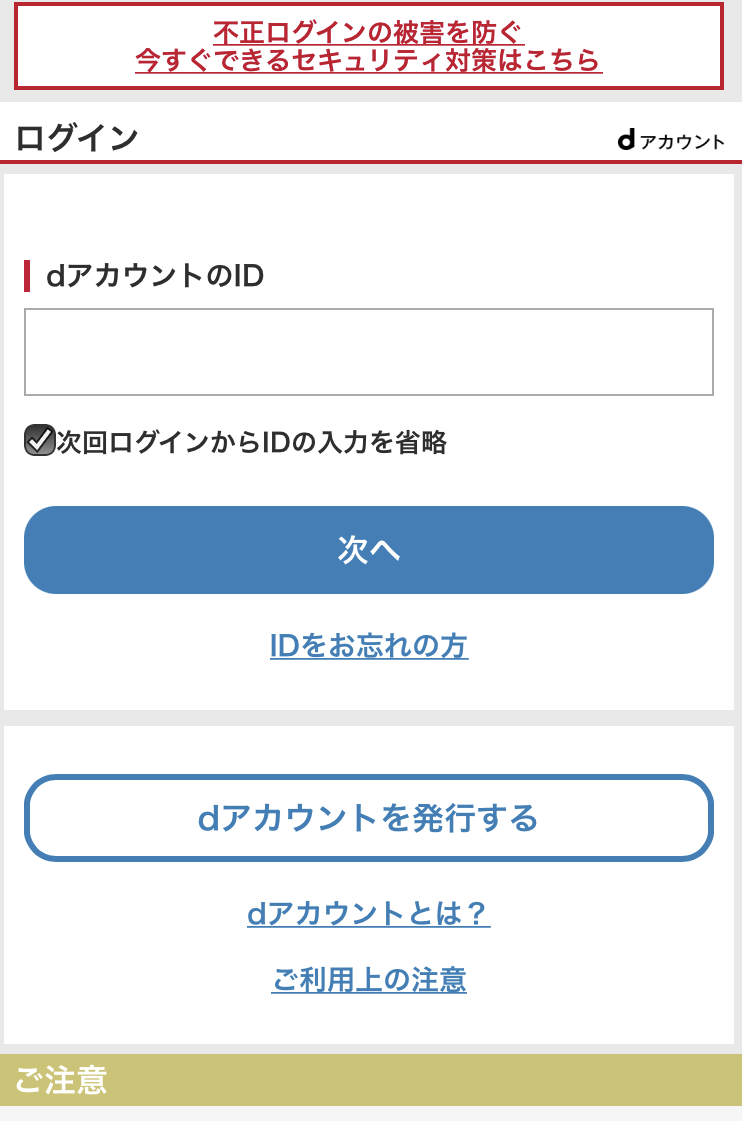Toggle the ID入力を省略 checkbox
742x1121 pixels.
click(39, 441)
